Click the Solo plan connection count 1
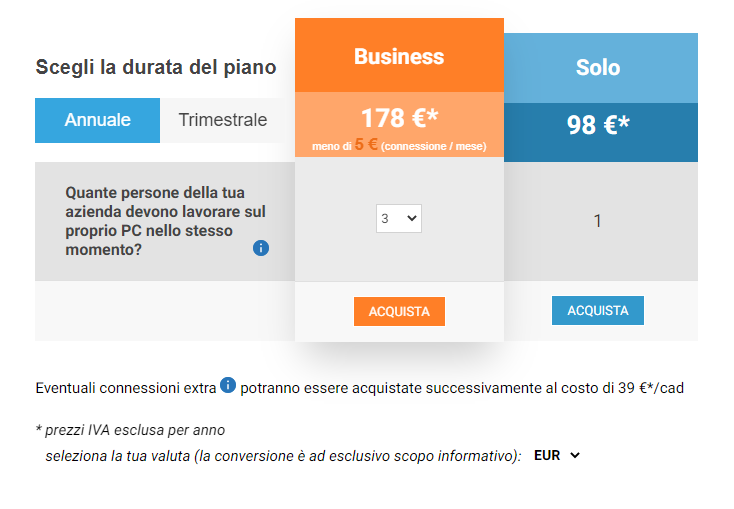The image size is (734, 509). (x=597, y=221)
